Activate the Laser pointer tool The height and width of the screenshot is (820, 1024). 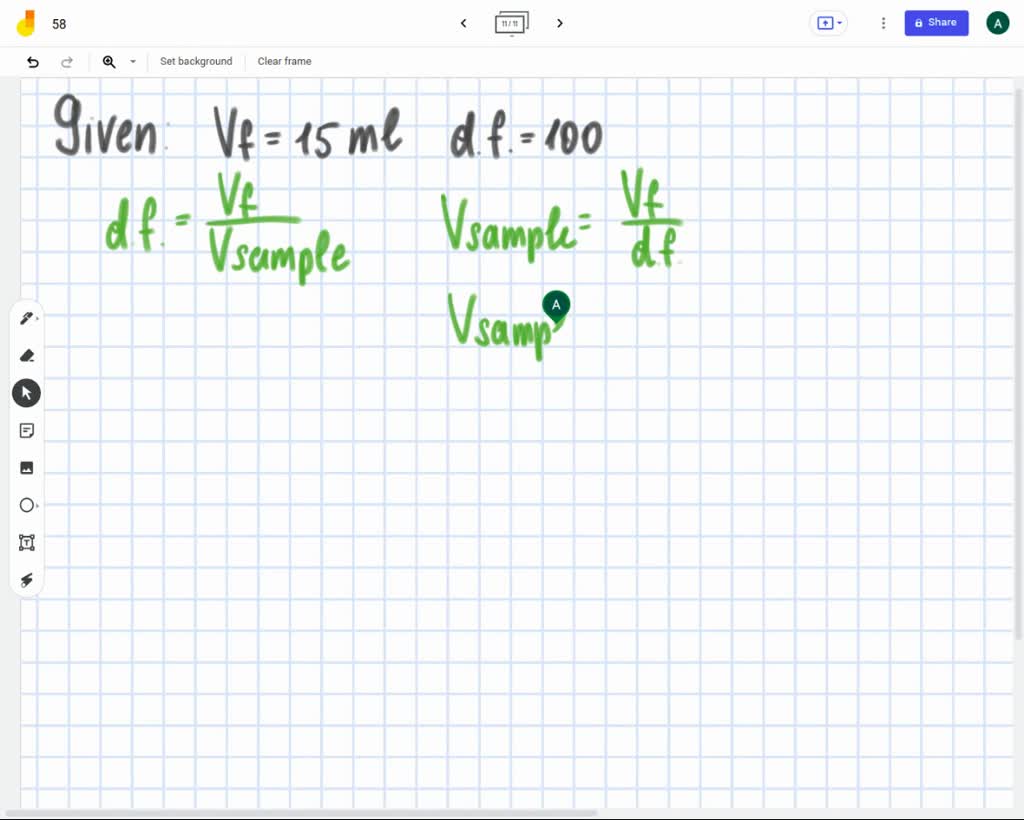coord(27,580)
